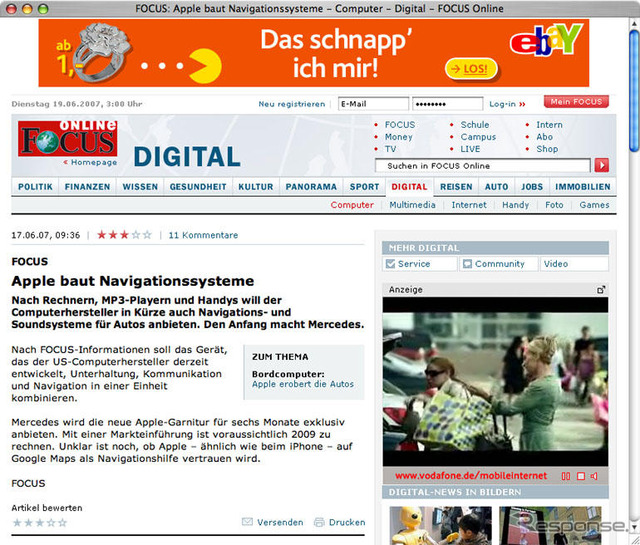
Task: Open the LIVE link
Action: click(x=470, y=149)
